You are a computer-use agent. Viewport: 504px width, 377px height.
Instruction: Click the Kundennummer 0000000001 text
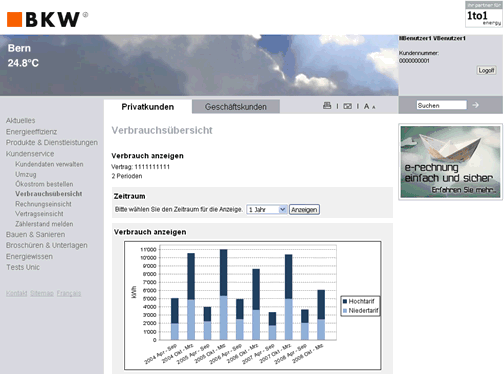419,57
